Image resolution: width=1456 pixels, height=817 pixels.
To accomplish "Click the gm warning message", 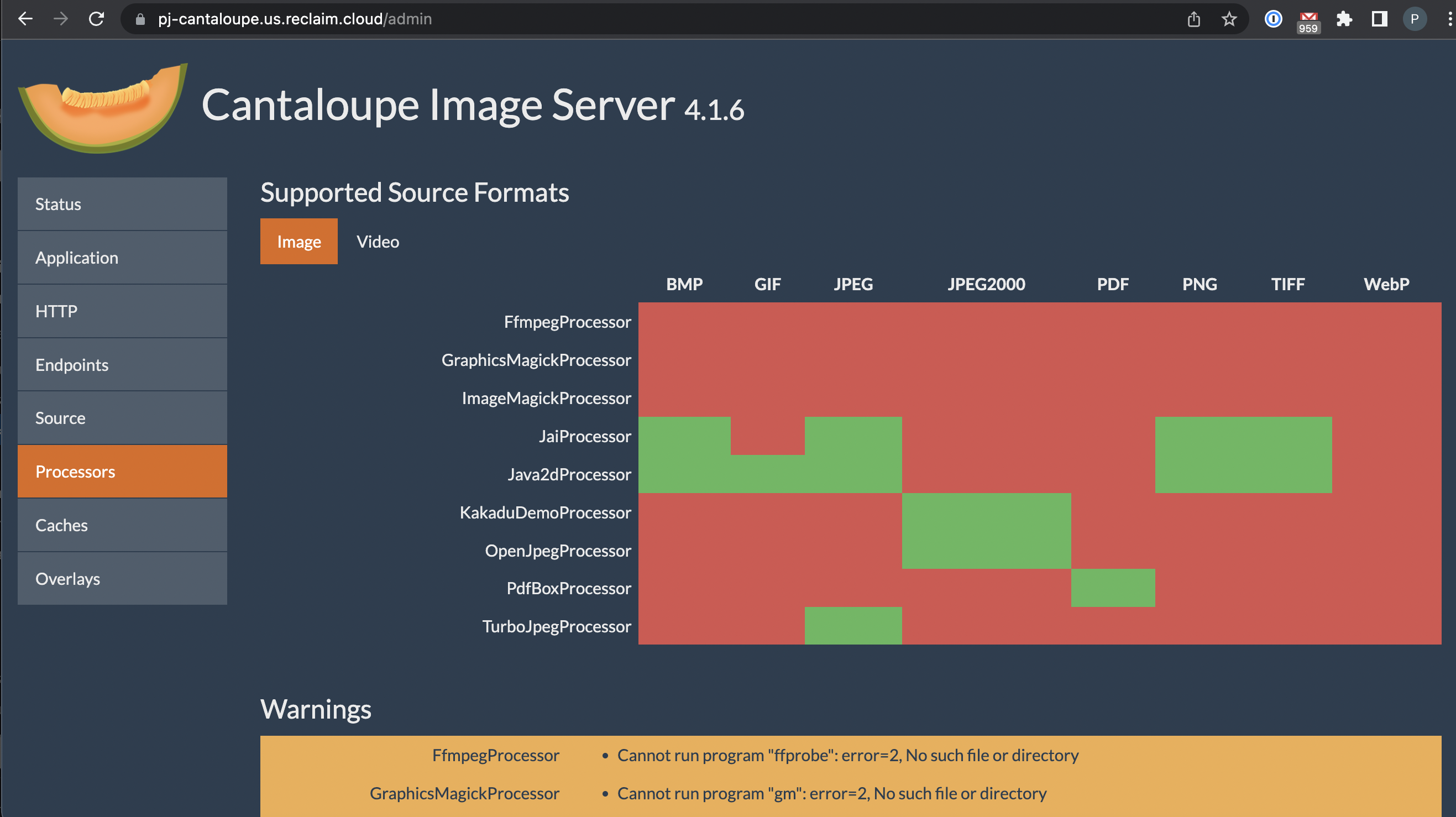I will tap(831, 793).
